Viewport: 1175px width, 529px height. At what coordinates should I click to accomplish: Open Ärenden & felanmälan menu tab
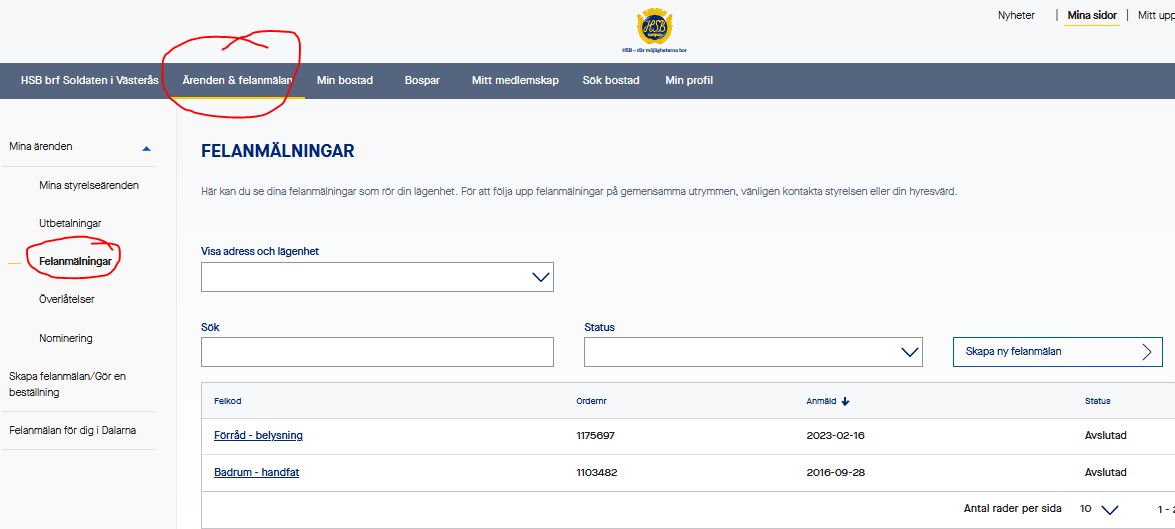click(x=237, y=81)
